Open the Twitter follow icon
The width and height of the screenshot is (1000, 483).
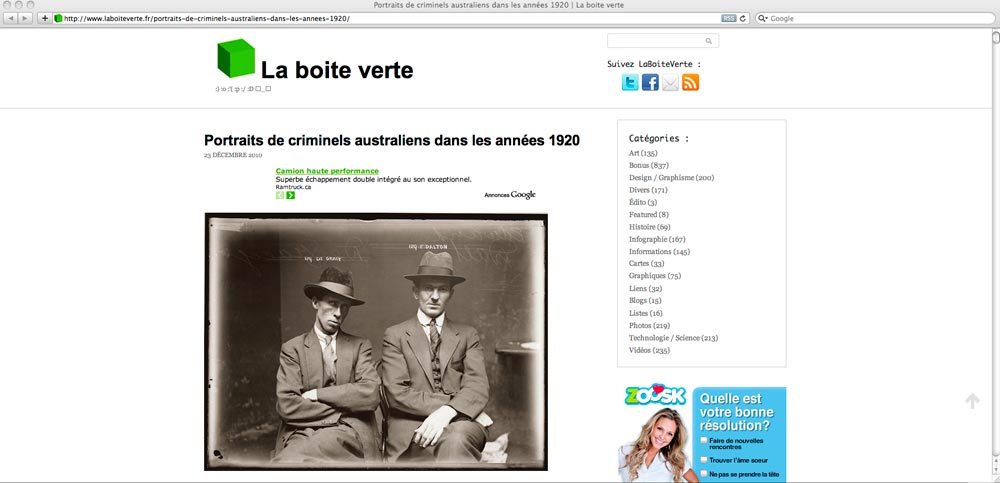(x=630, y=83)
